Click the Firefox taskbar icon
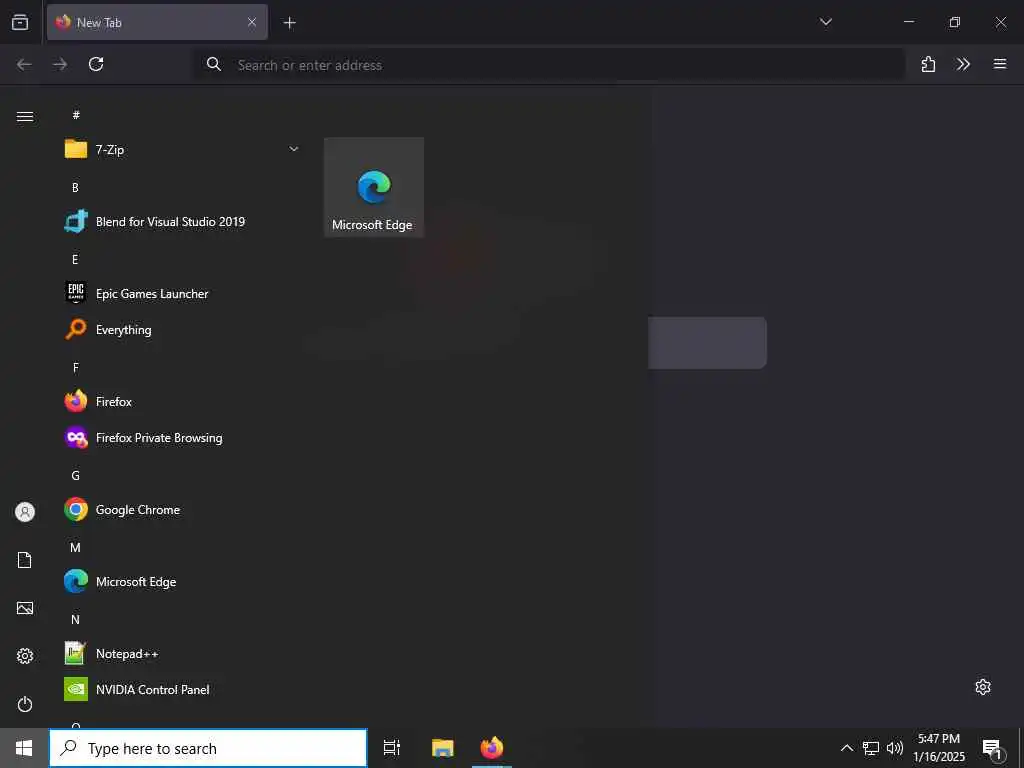 (x=492, y=748)
